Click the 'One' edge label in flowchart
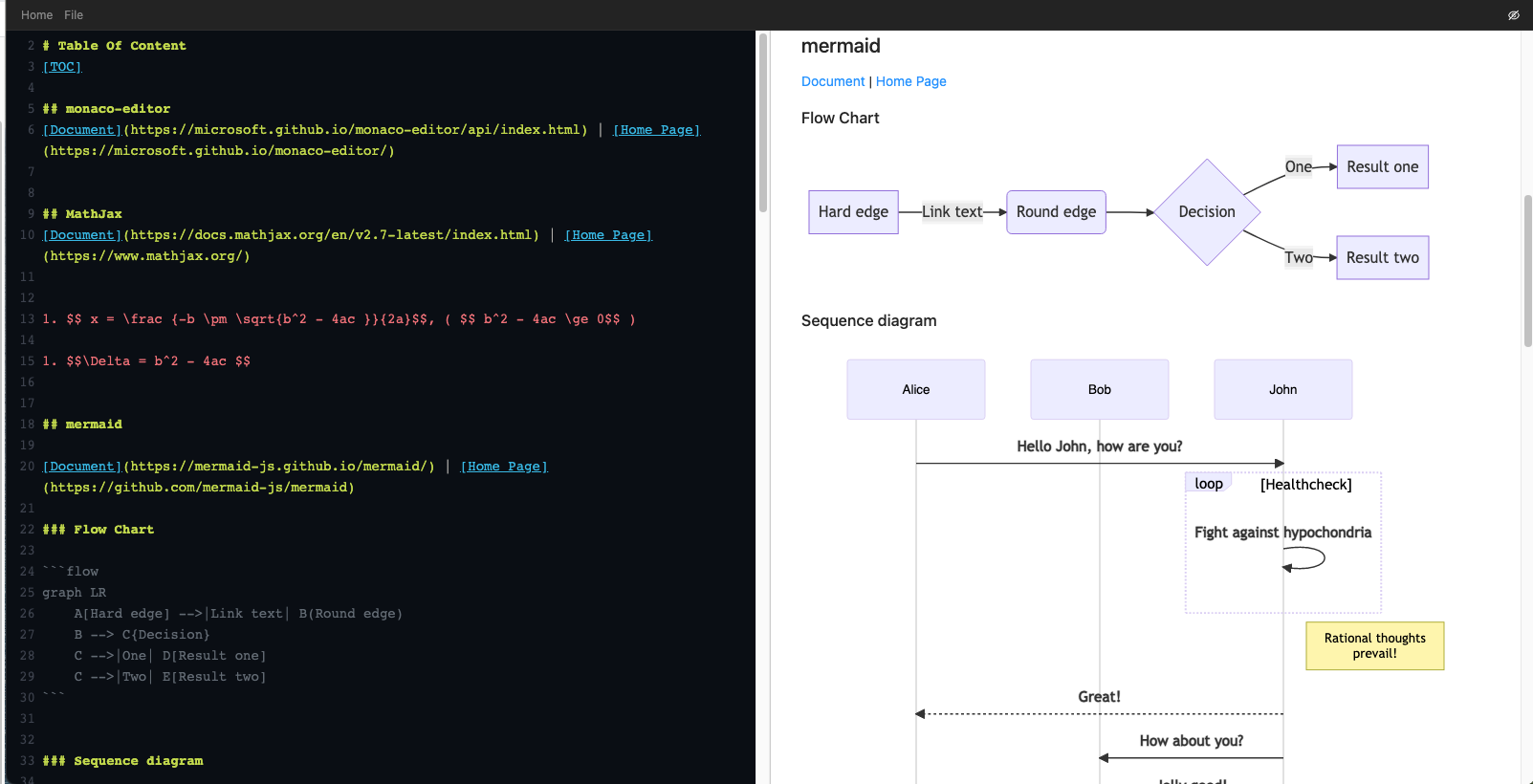The height and width of the screenshot is (784, 1533). click(x=1299, y=167)
